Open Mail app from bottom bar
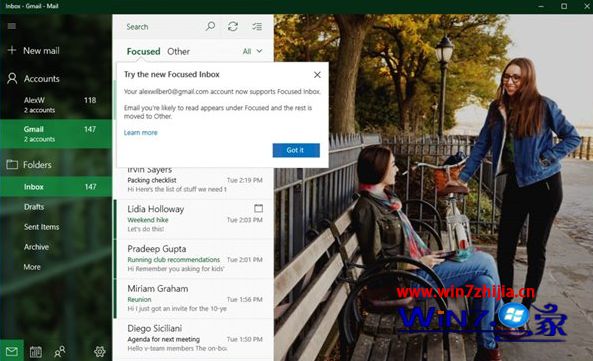Image resolution: width=593 pixels, height=361 pixels. click(12, 352)
